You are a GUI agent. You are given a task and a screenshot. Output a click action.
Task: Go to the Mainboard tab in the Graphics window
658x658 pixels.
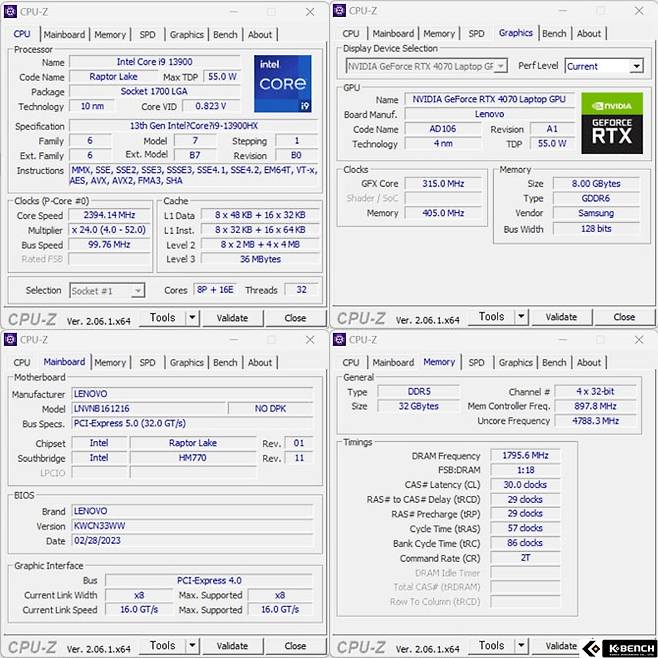[x=393, y=34]
